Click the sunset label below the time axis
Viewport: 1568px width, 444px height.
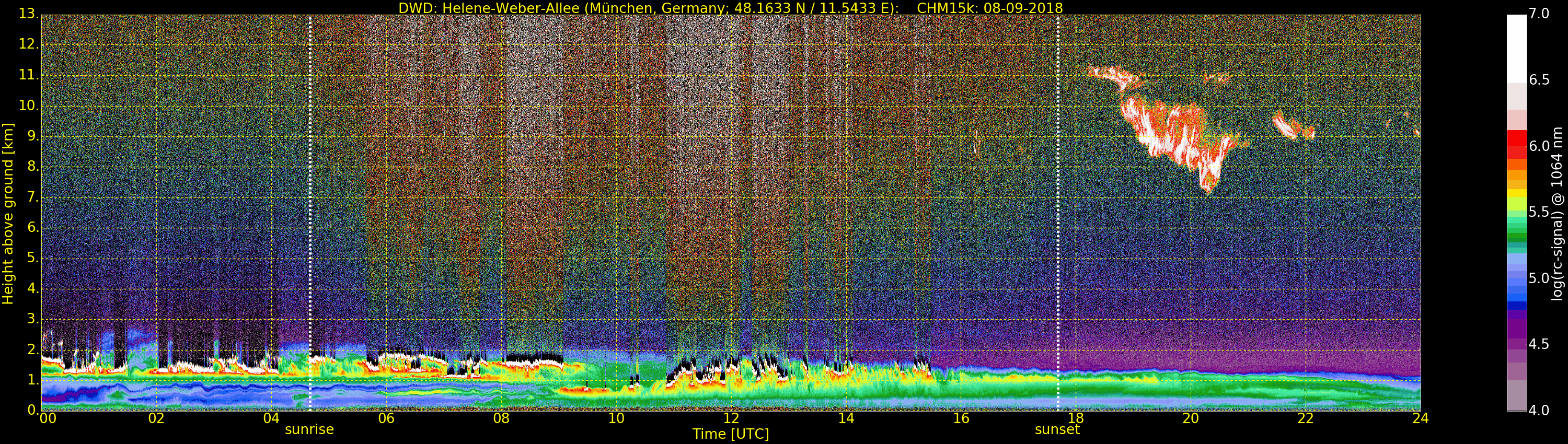(x=1057, y=429)
